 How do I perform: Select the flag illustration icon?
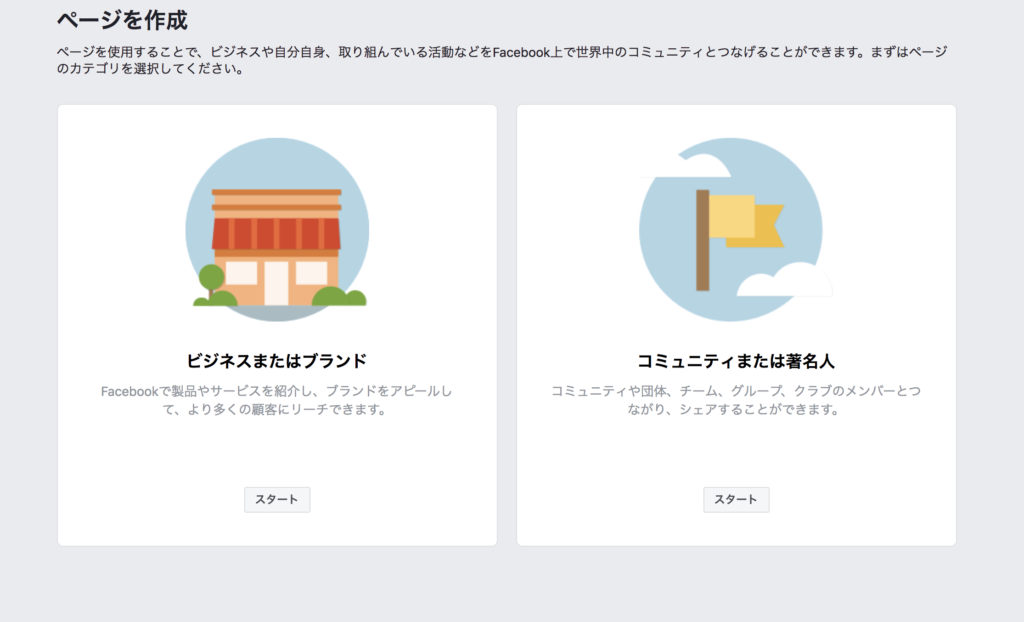734,229
